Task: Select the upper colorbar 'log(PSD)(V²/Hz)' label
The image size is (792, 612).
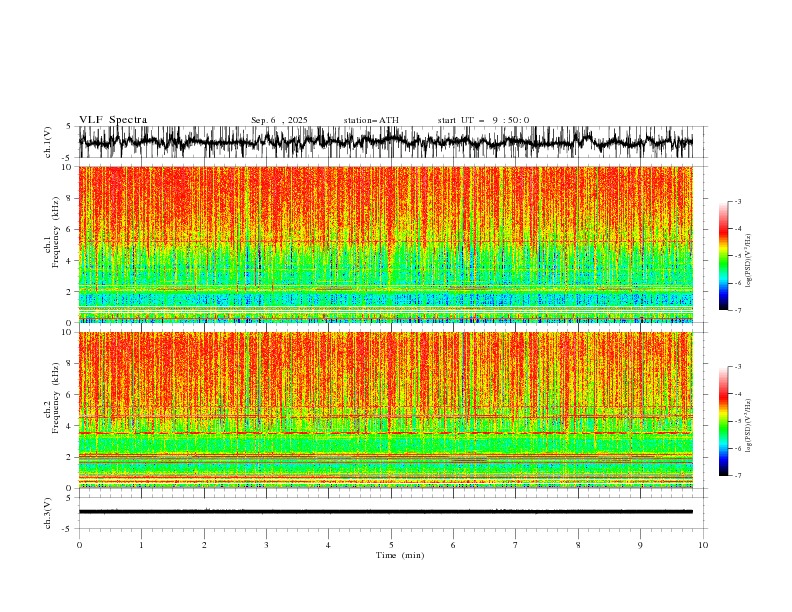Action: click(749, 261)
